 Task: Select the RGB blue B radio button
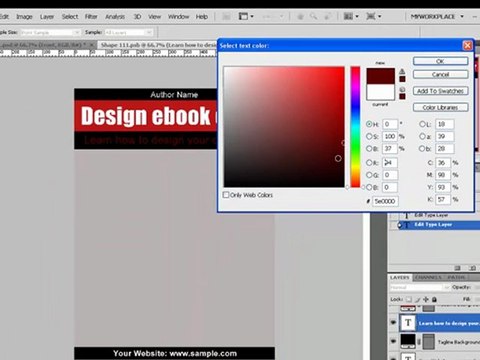click(x=369, y=187)
